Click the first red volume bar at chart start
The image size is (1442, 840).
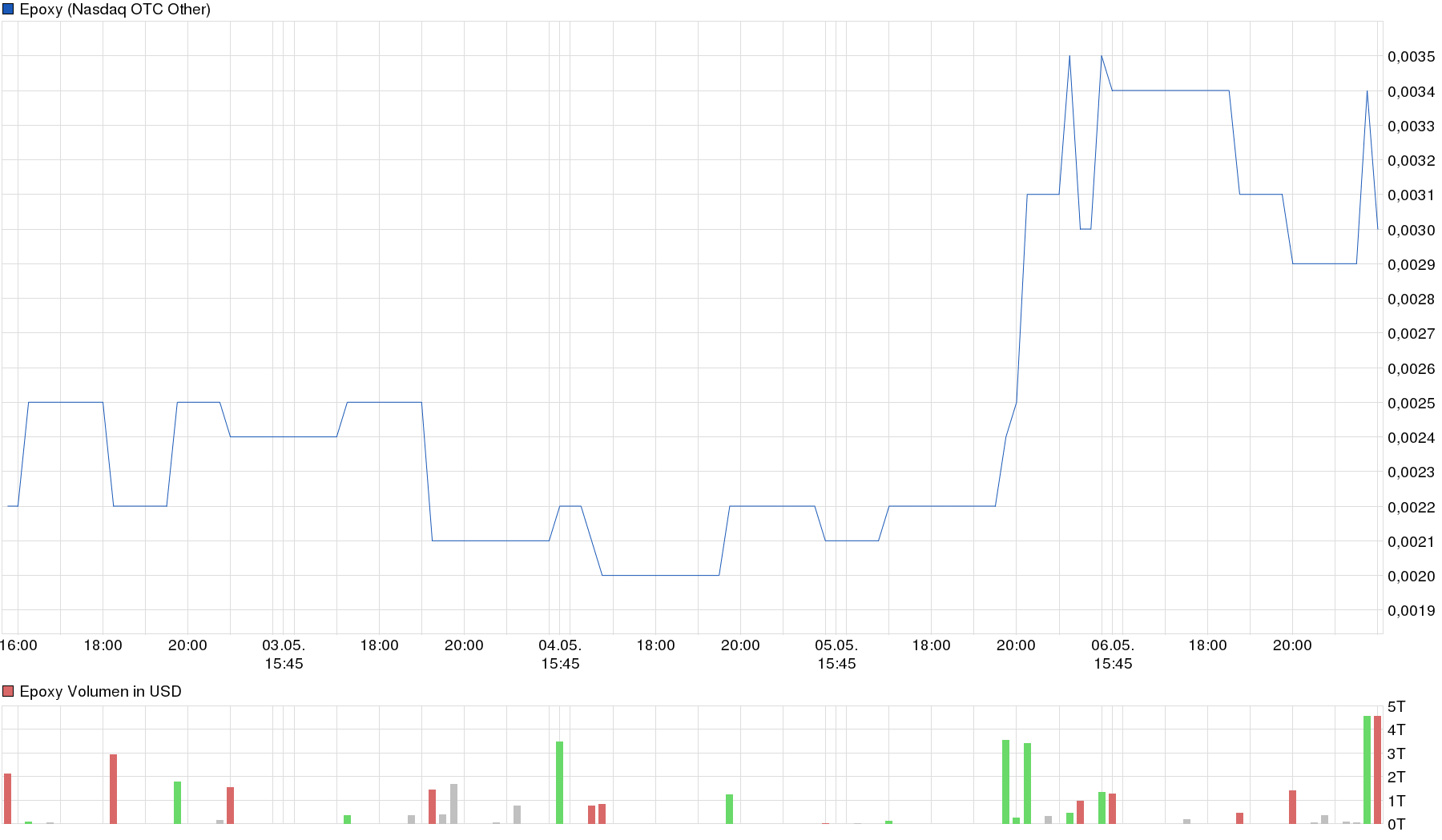click(x=8, y=798)
